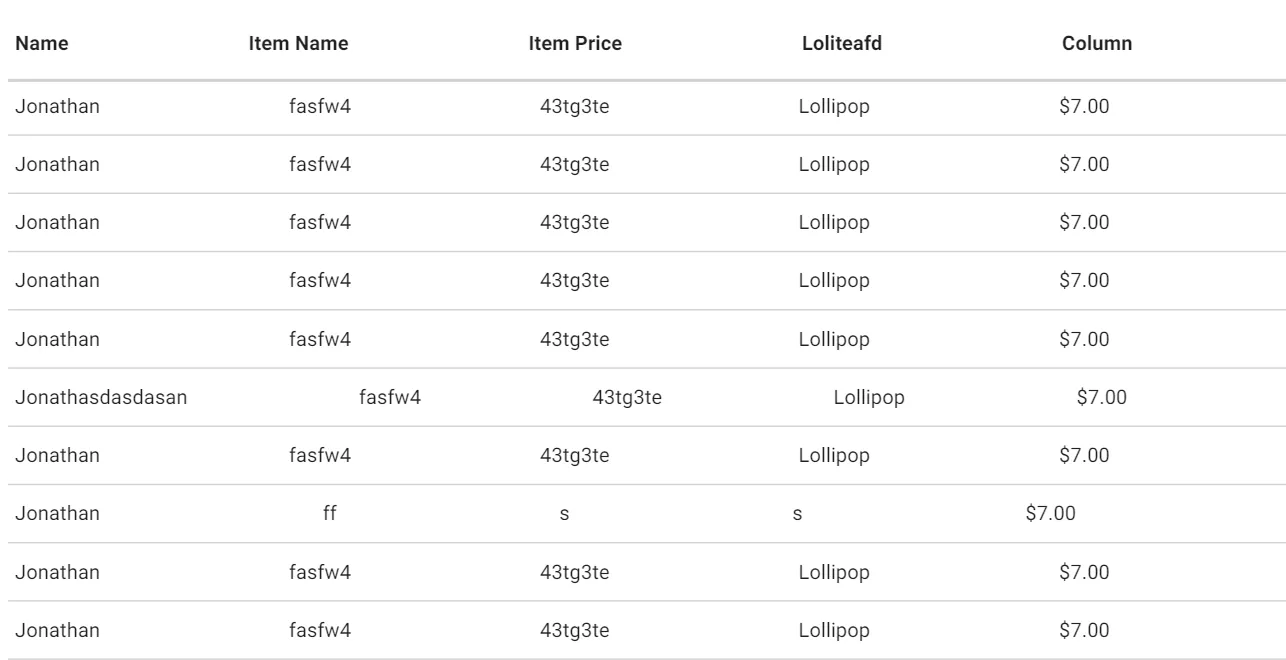The image size is (1286, 660).
Task: Click Jonathan in the first table row
Action: [x=57, y=104]
